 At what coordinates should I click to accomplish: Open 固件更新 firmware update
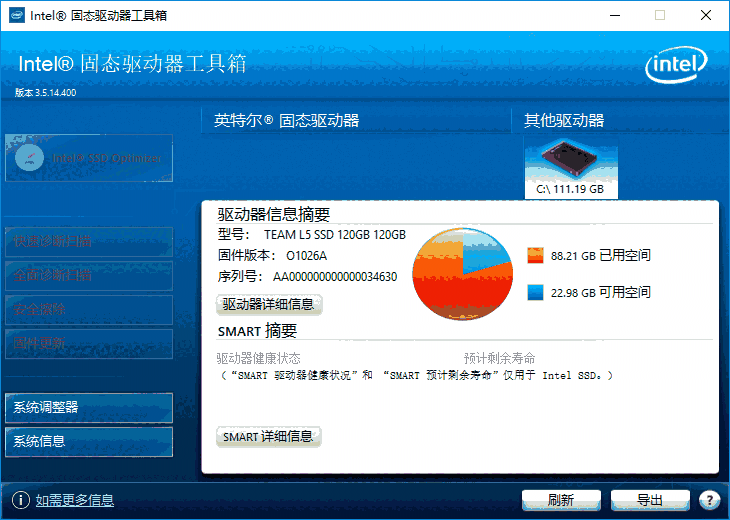[x=89, y=344]
